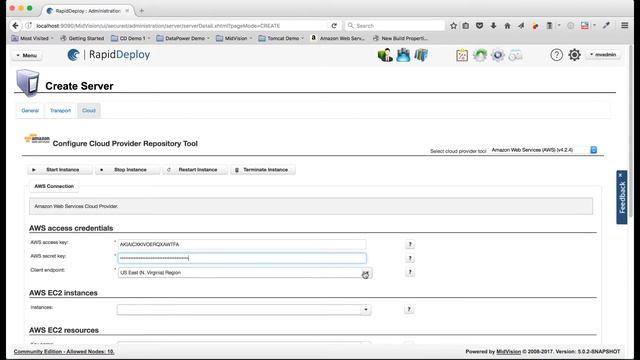Screen dimensions: 640x360
Task: Open the RapidDeploy Menu dropdown
Action: point(27,55)
